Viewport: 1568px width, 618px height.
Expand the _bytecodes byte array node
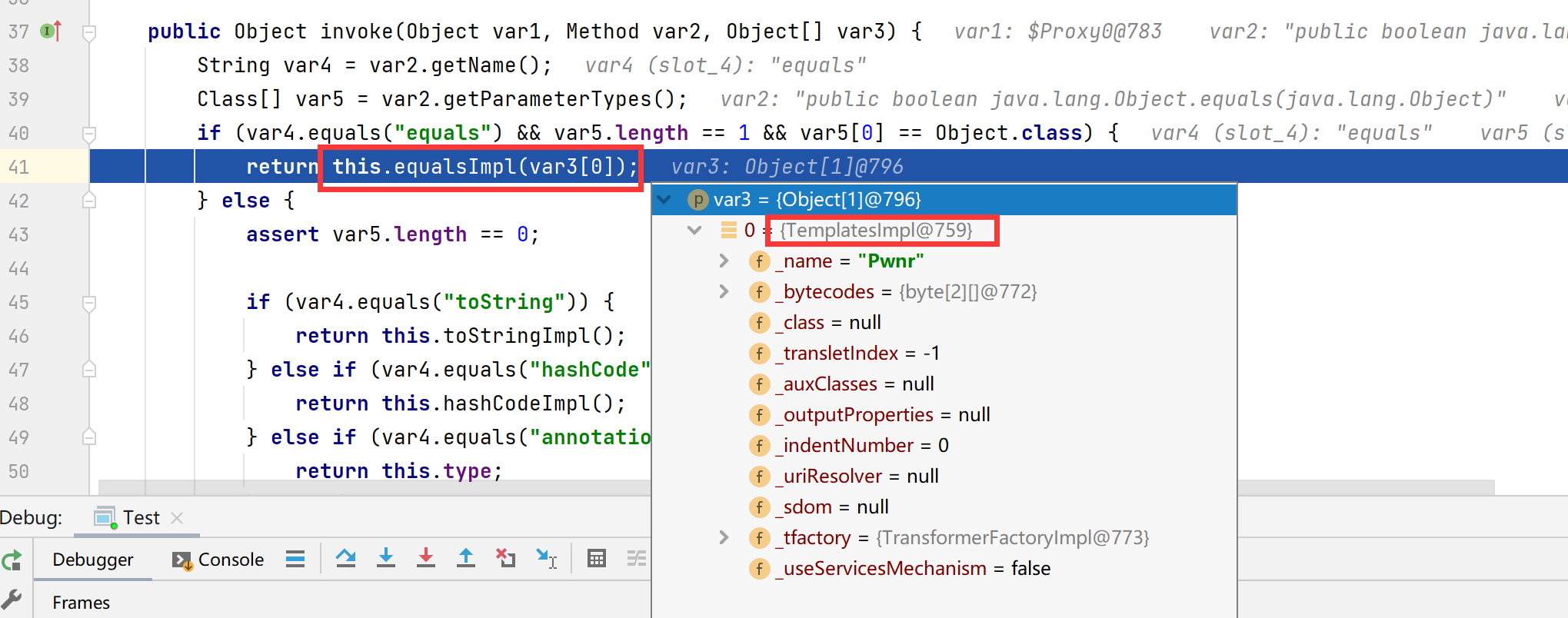[x=724, y=292]
